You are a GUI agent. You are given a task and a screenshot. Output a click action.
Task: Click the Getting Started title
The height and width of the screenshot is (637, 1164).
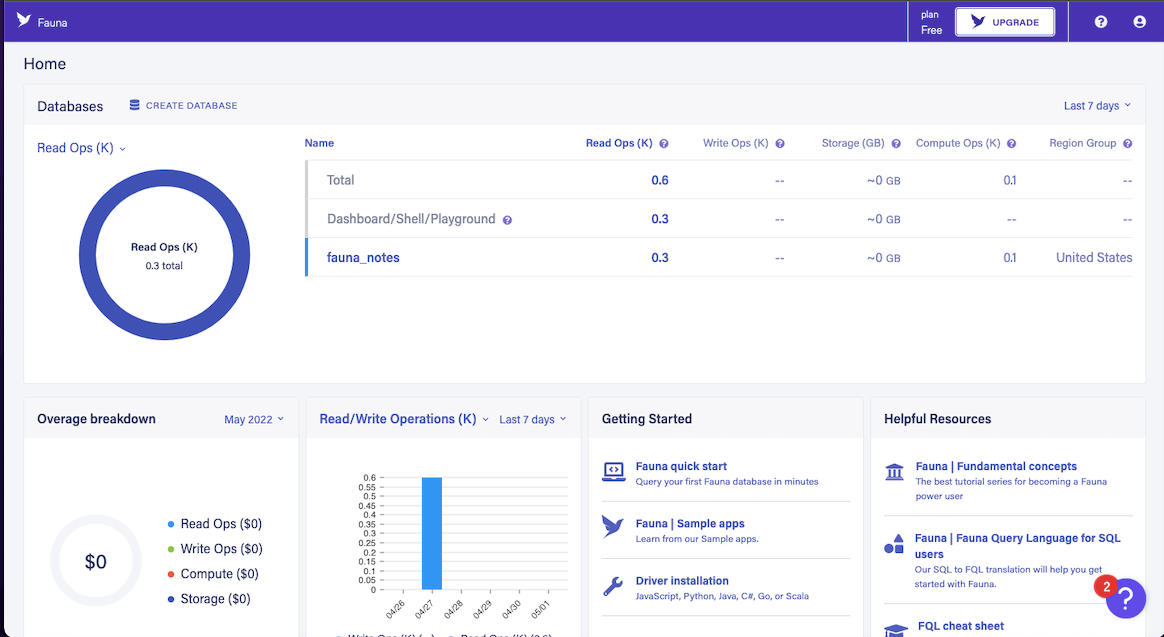click(647, 419)
